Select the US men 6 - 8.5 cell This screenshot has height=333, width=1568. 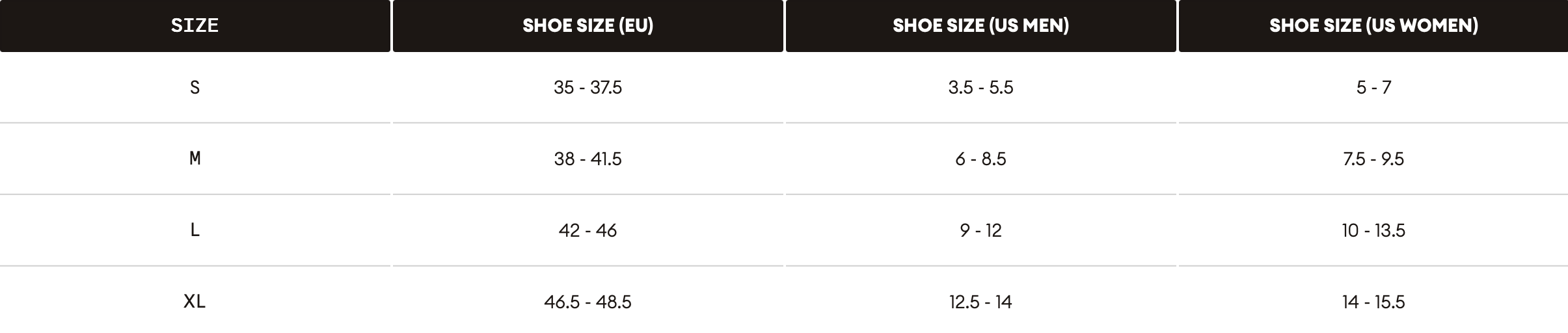click(x=980, y=159)
